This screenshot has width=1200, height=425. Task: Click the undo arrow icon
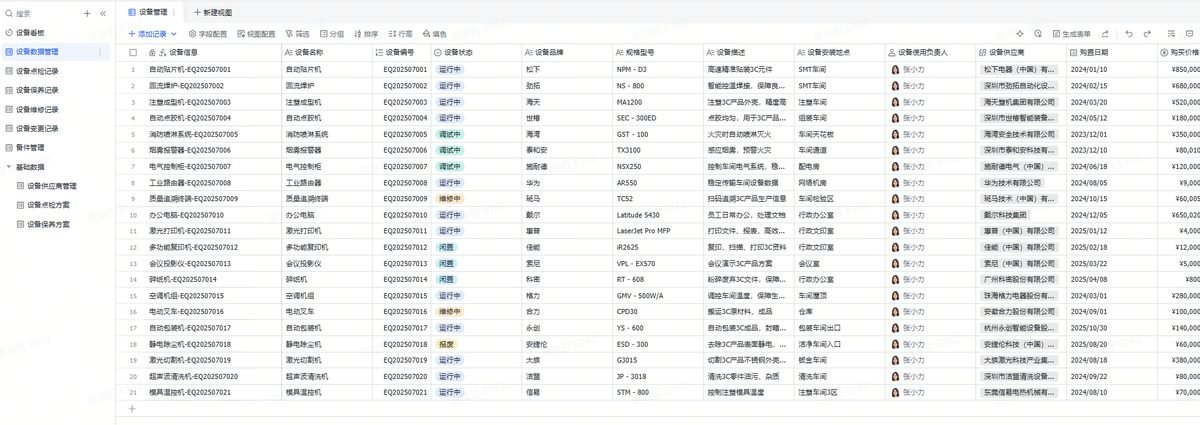[1129, 33]
